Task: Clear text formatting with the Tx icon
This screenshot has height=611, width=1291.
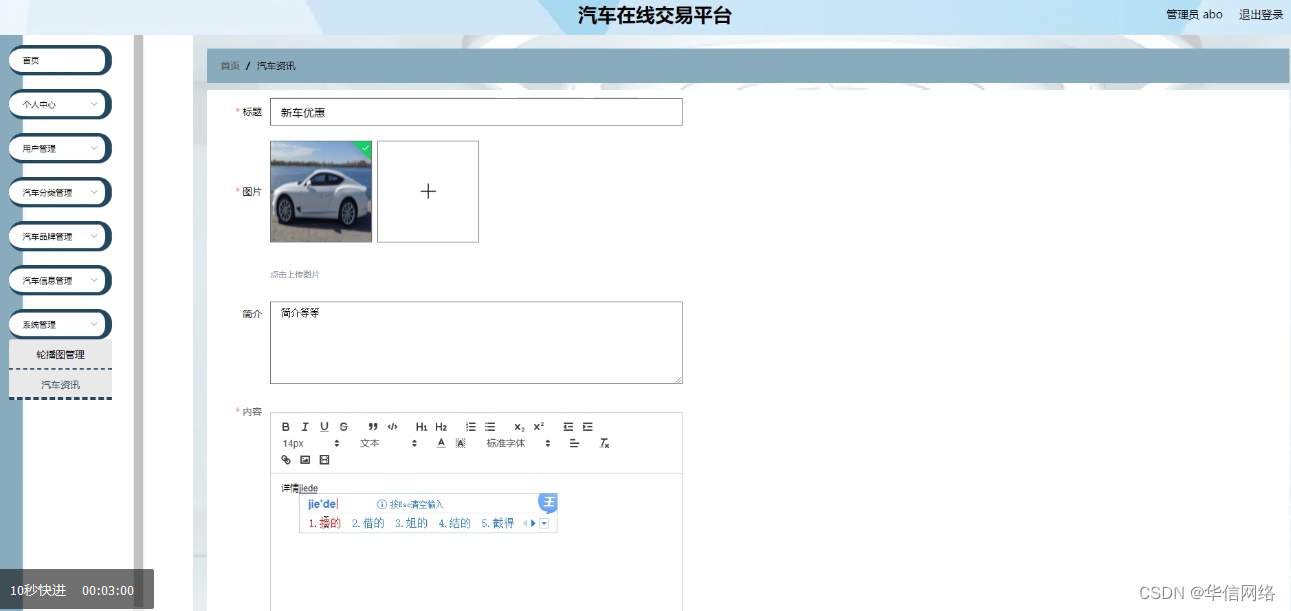Action: pyautogui.click(x=603, y=443)
